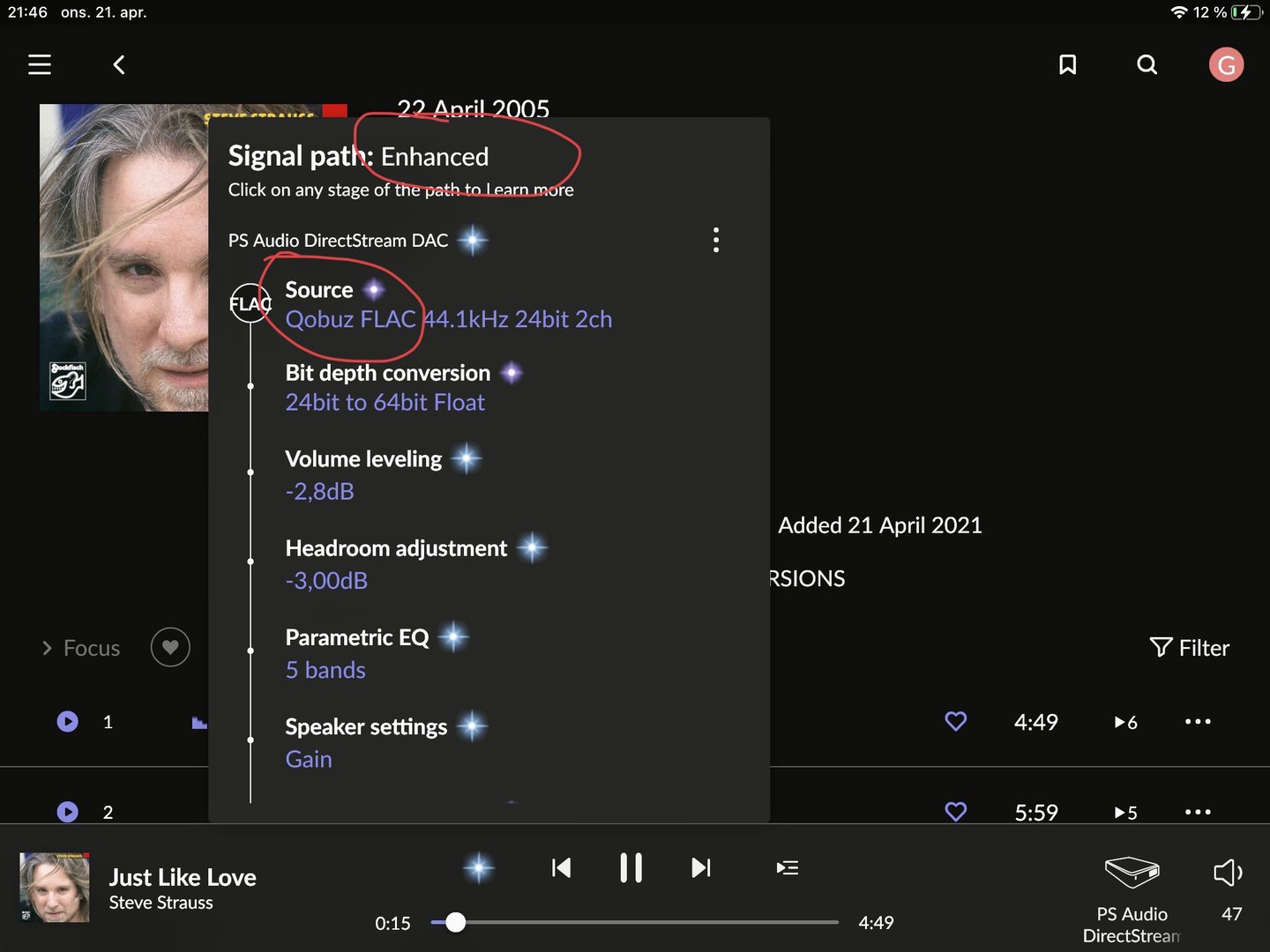Open the three-dot menu for track 1

click(1198, 722)
